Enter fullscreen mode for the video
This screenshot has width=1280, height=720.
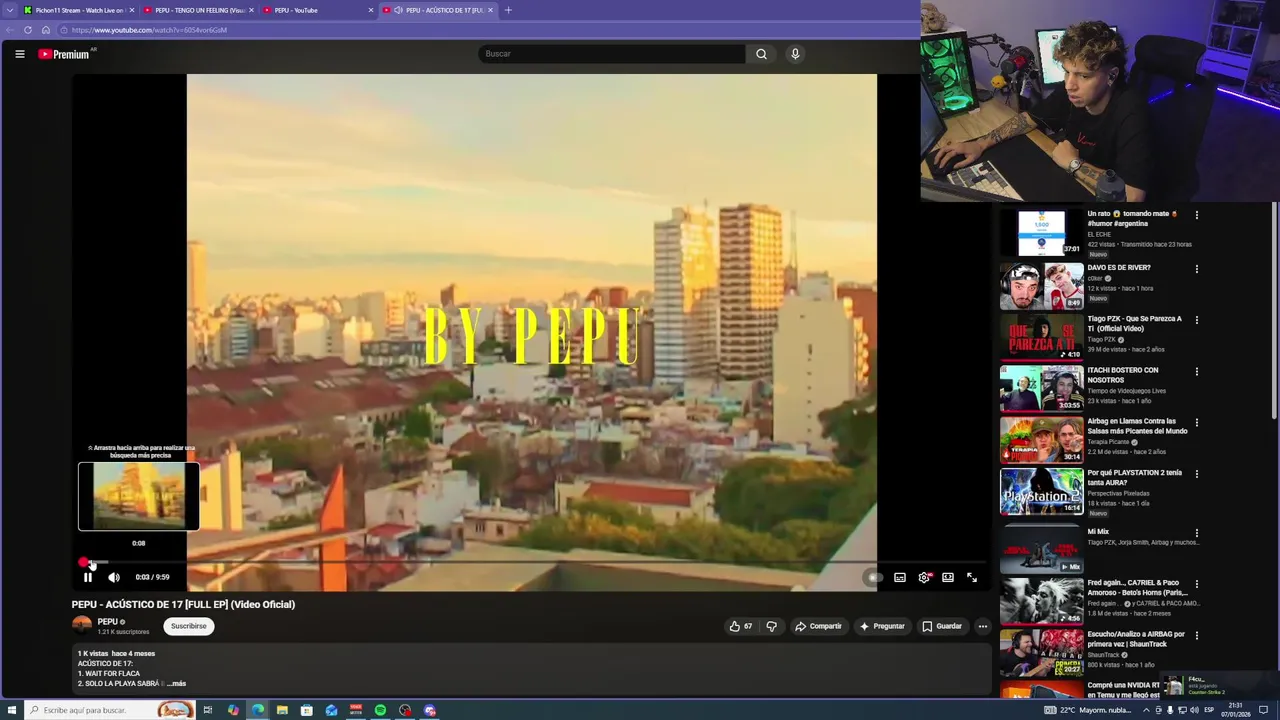[972, 577]
